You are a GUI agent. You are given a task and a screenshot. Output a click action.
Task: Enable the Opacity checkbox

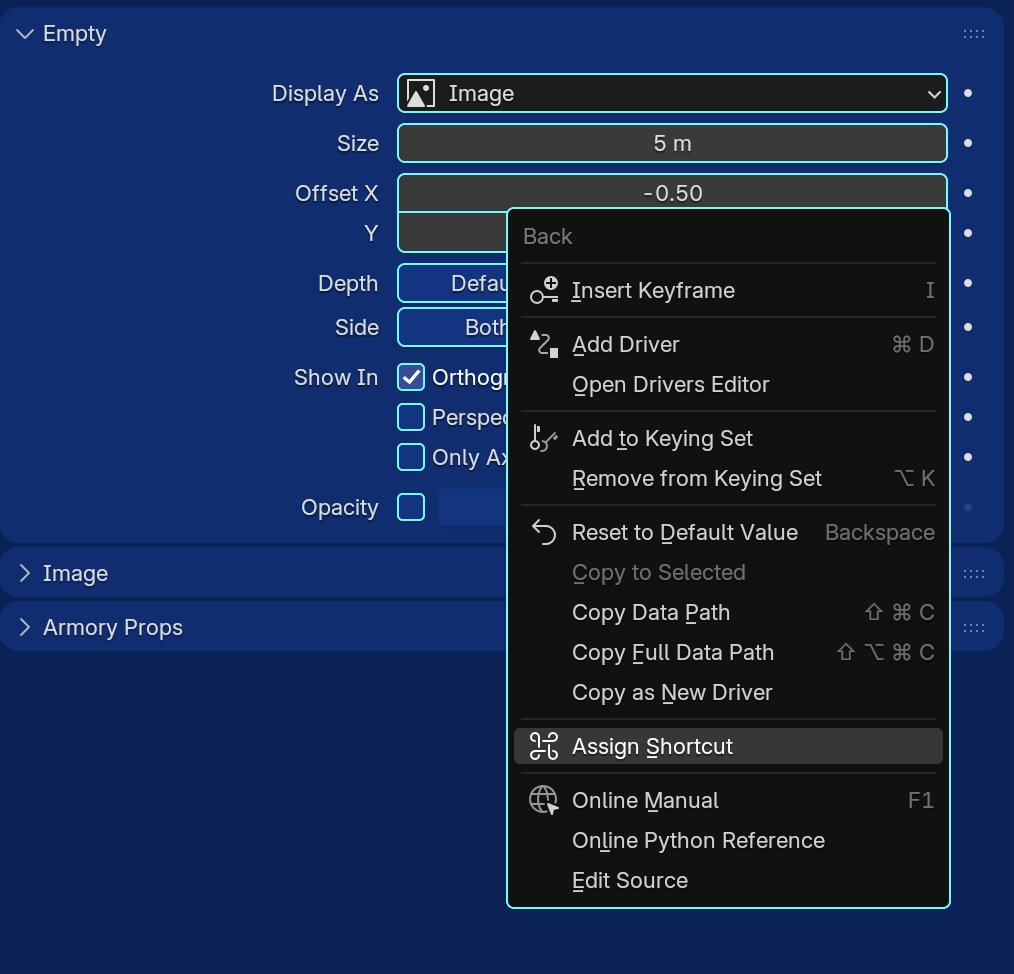point(411,507)
